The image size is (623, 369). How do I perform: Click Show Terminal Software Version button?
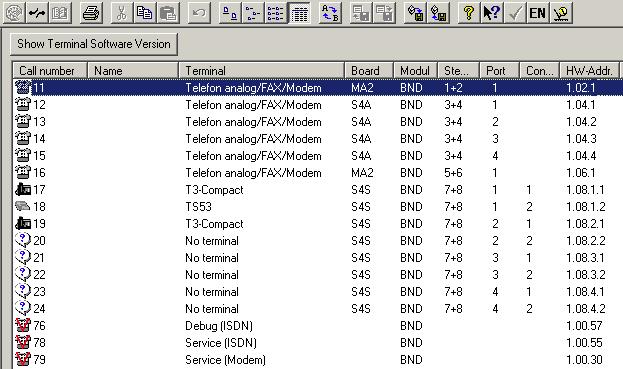(x=94, y=44)
